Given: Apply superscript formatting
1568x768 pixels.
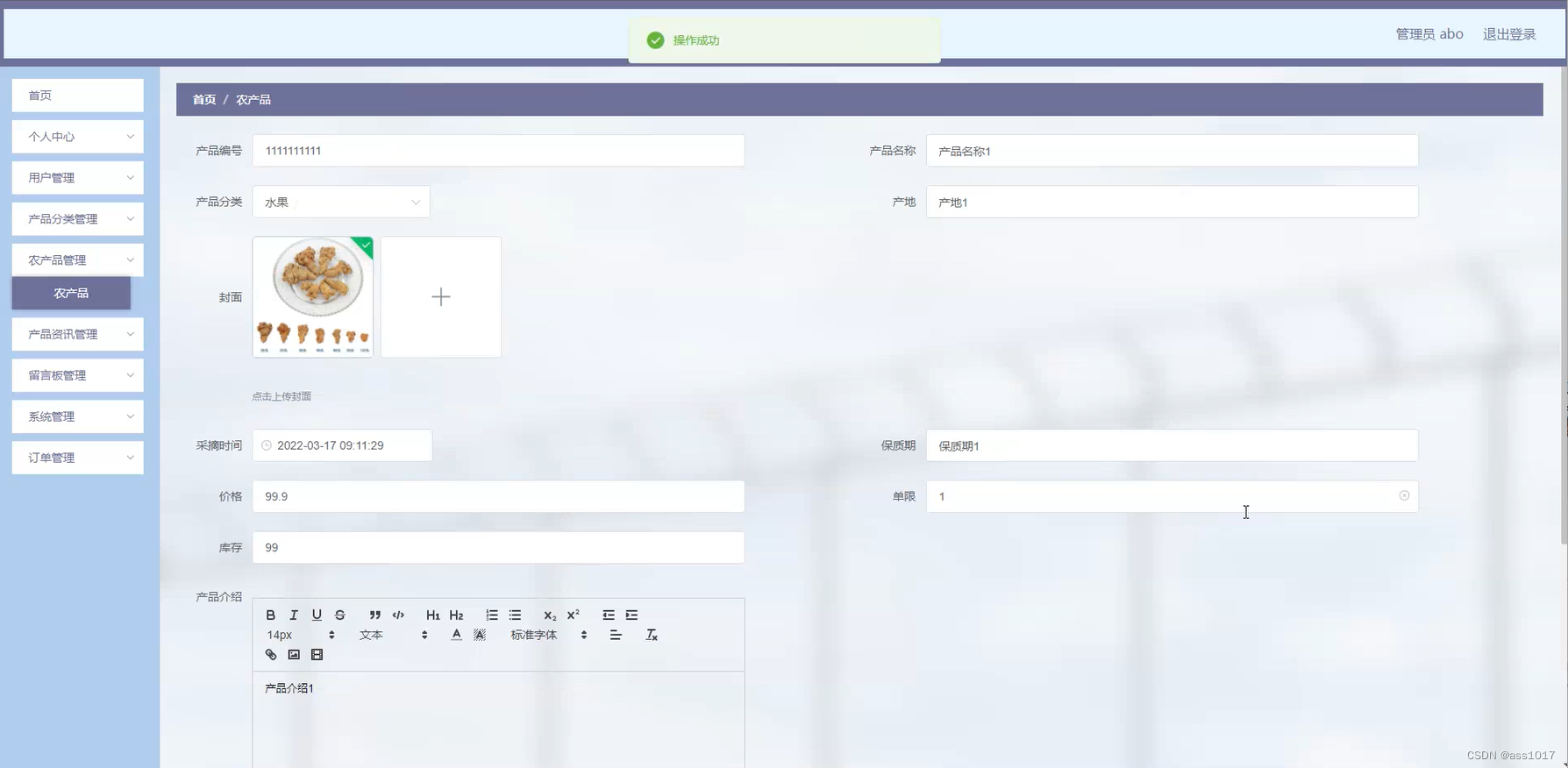Looking at the screenshot, I should coord(574,615).
